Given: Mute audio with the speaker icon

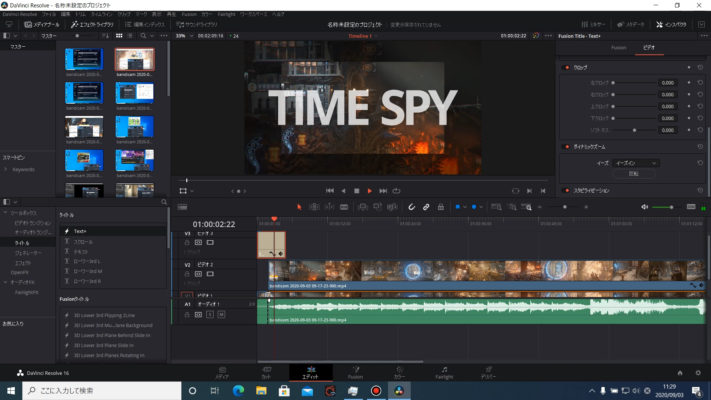Looking at the screenshot, I should [x=644, y=207].
